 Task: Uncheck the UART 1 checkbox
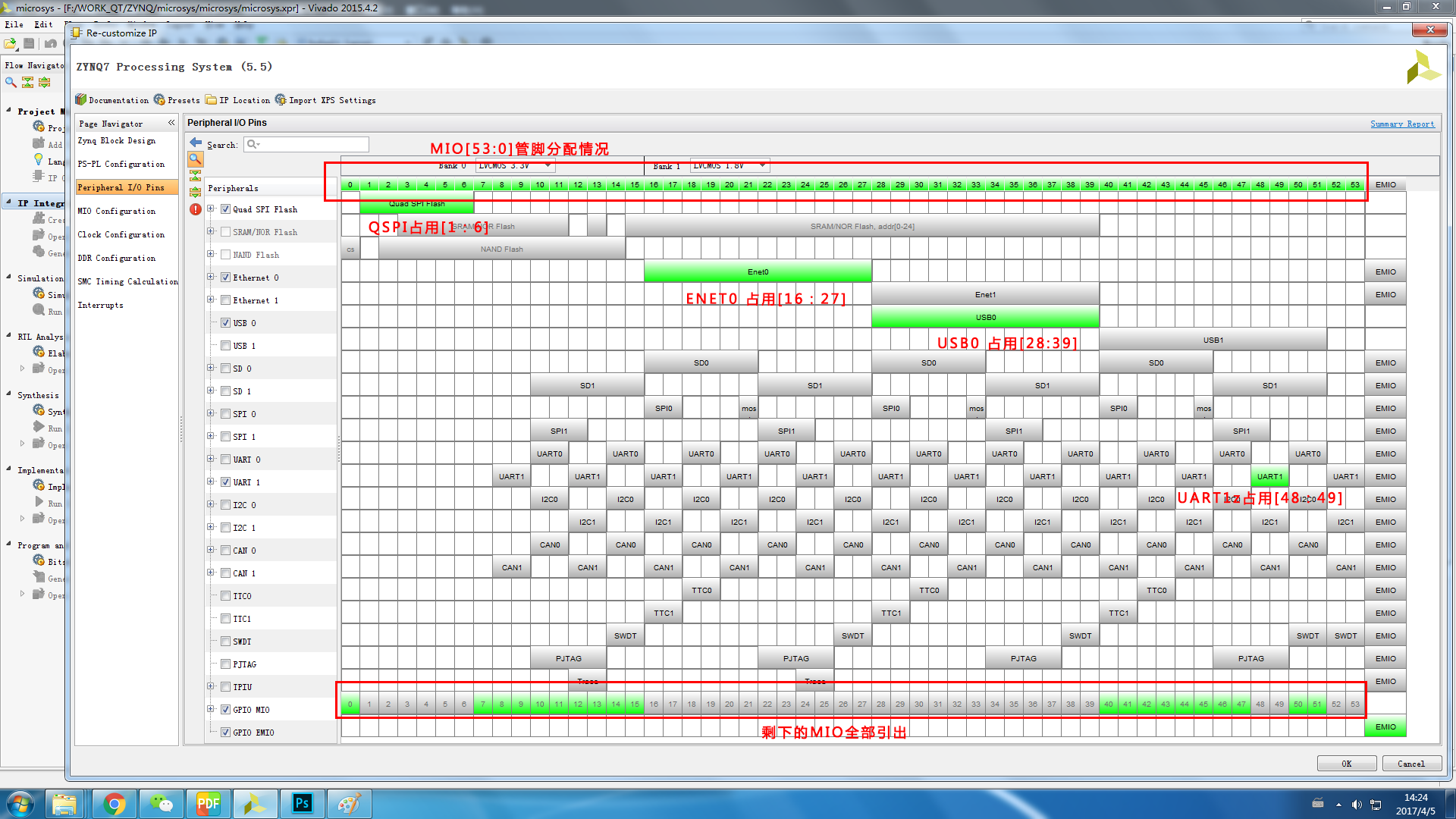225,482
